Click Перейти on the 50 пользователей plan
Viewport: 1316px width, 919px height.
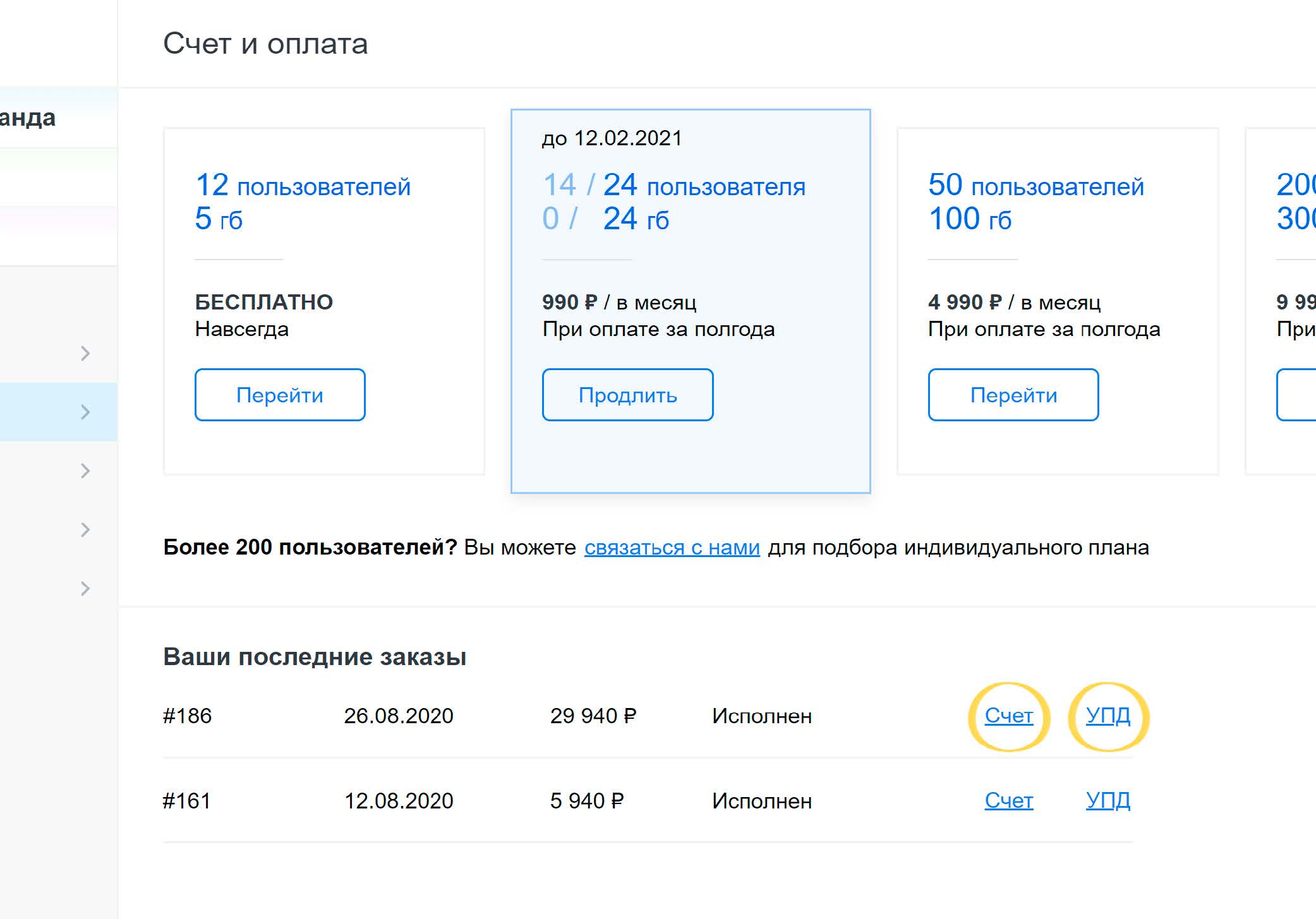point(1013,395)
